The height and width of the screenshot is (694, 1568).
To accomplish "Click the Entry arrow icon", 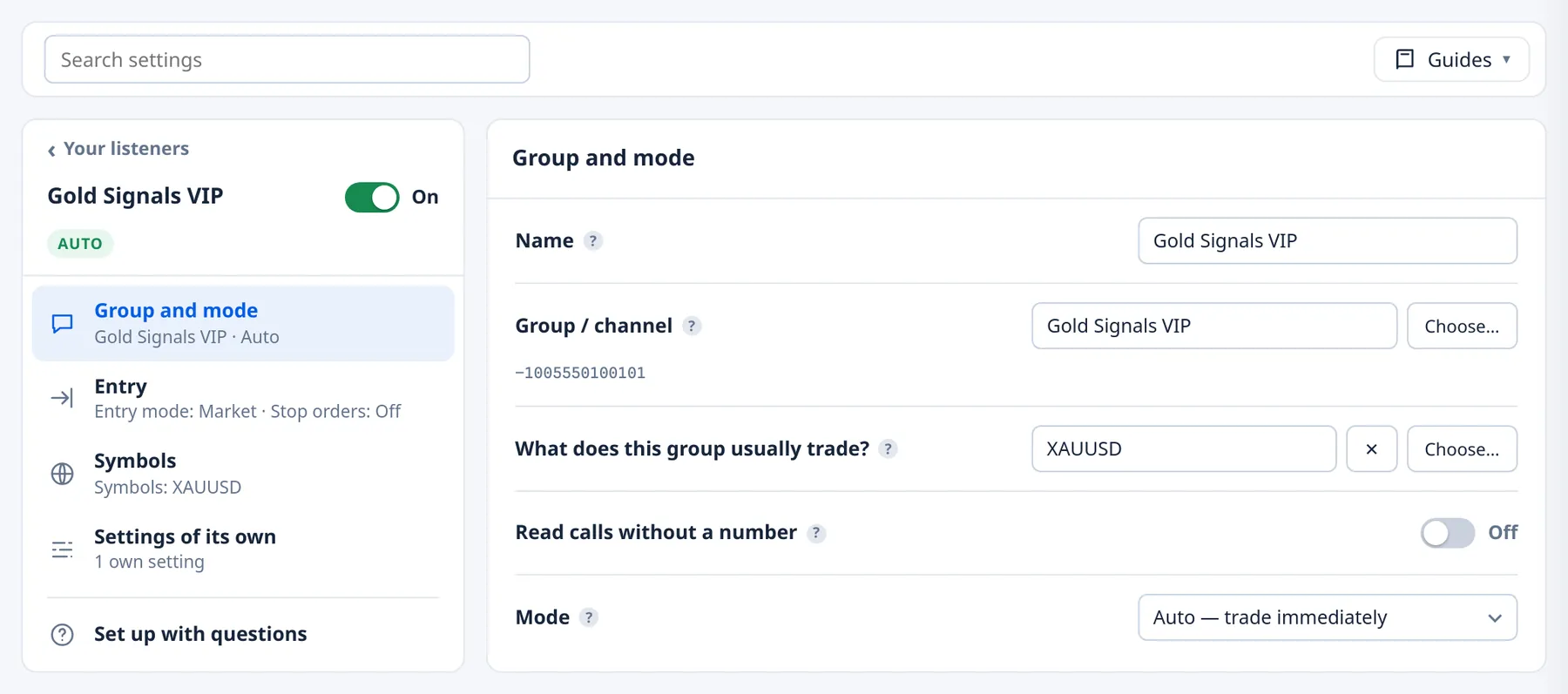I will pos(62,399).
